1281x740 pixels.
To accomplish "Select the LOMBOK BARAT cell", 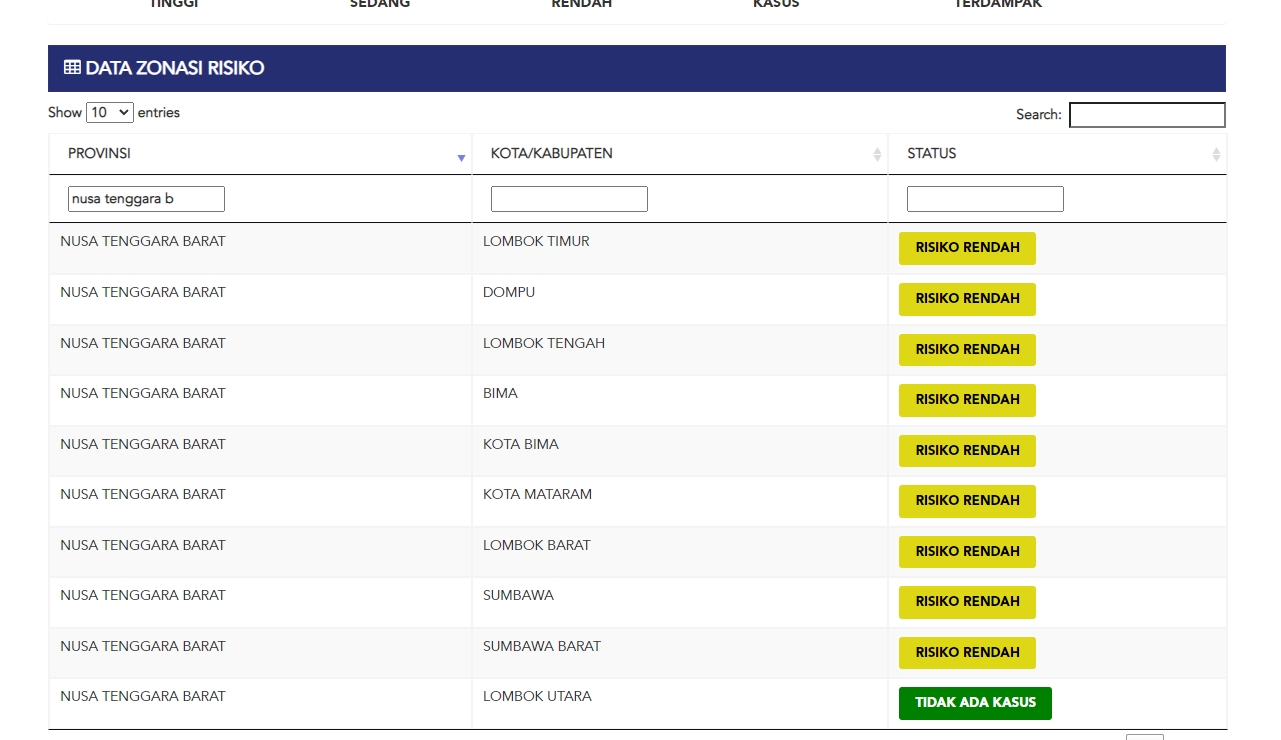I will (x=679, y=552).
